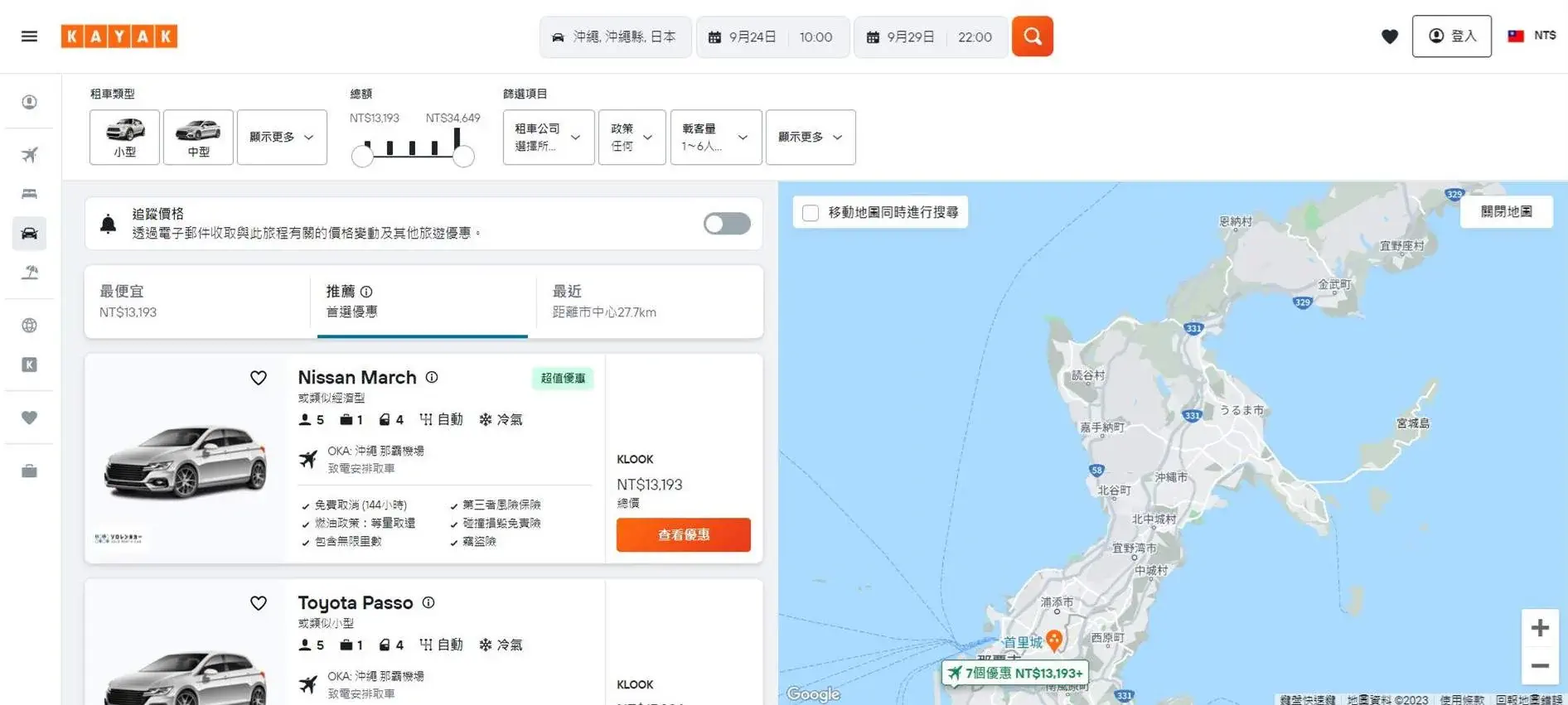
Task: Open the hamburger menu beside the KAYAK logo
Action: click(x=29, y=36)
